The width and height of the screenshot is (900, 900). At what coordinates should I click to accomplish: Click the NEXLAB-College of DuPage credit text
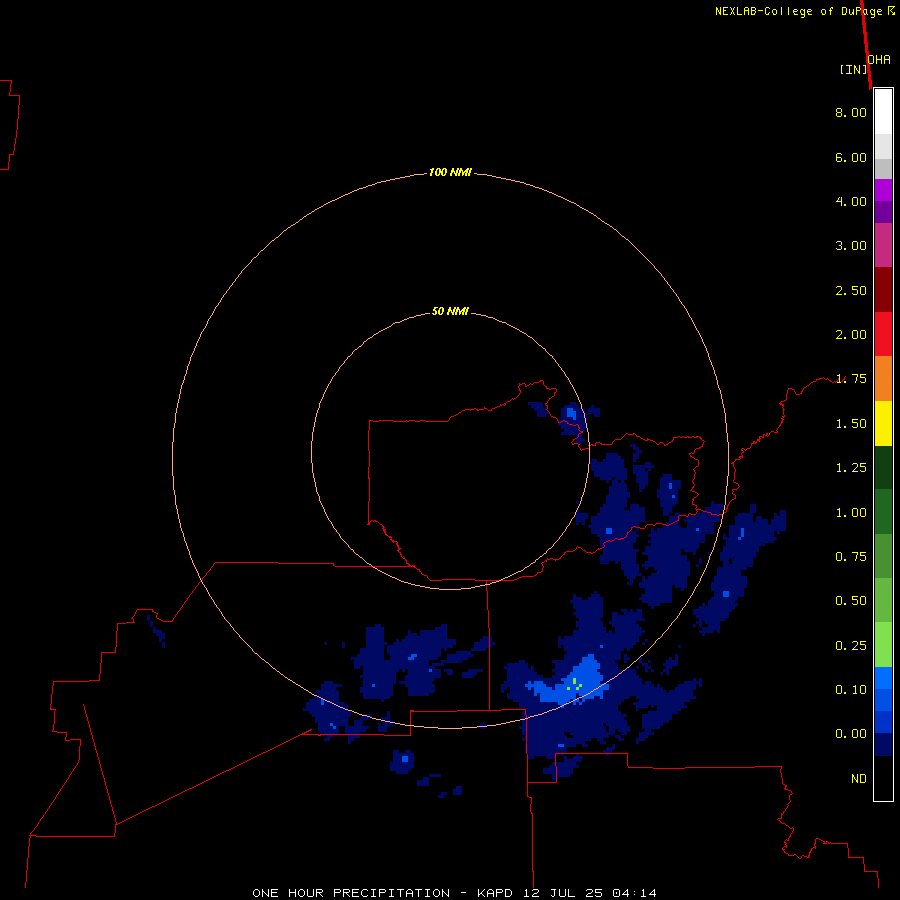804,11
